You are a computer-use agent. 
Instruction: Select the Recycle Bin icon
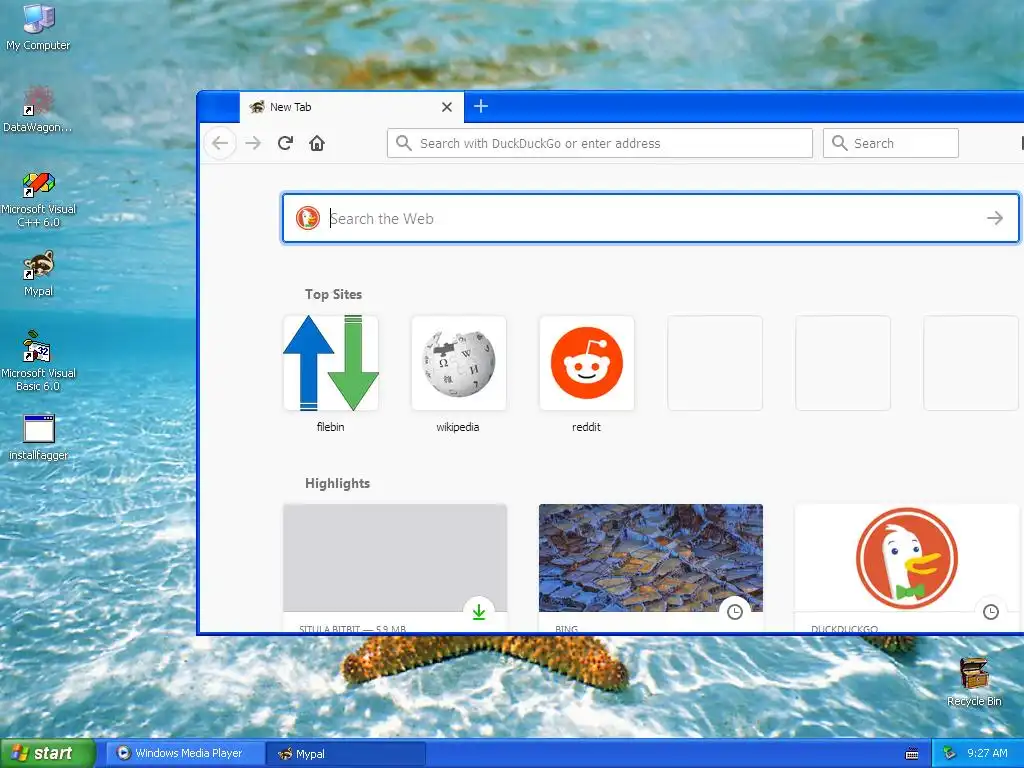(x=974, y=682)
